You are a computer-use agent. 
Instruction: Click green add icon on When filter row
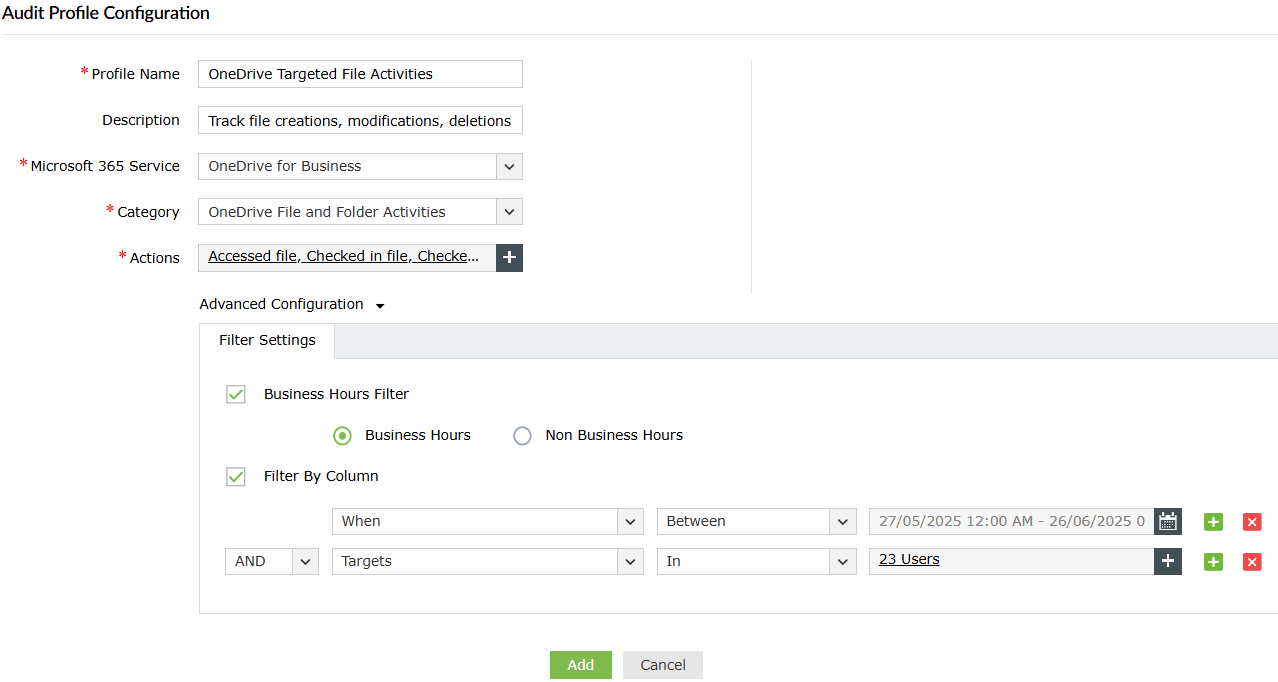[x=1213, y=522]
